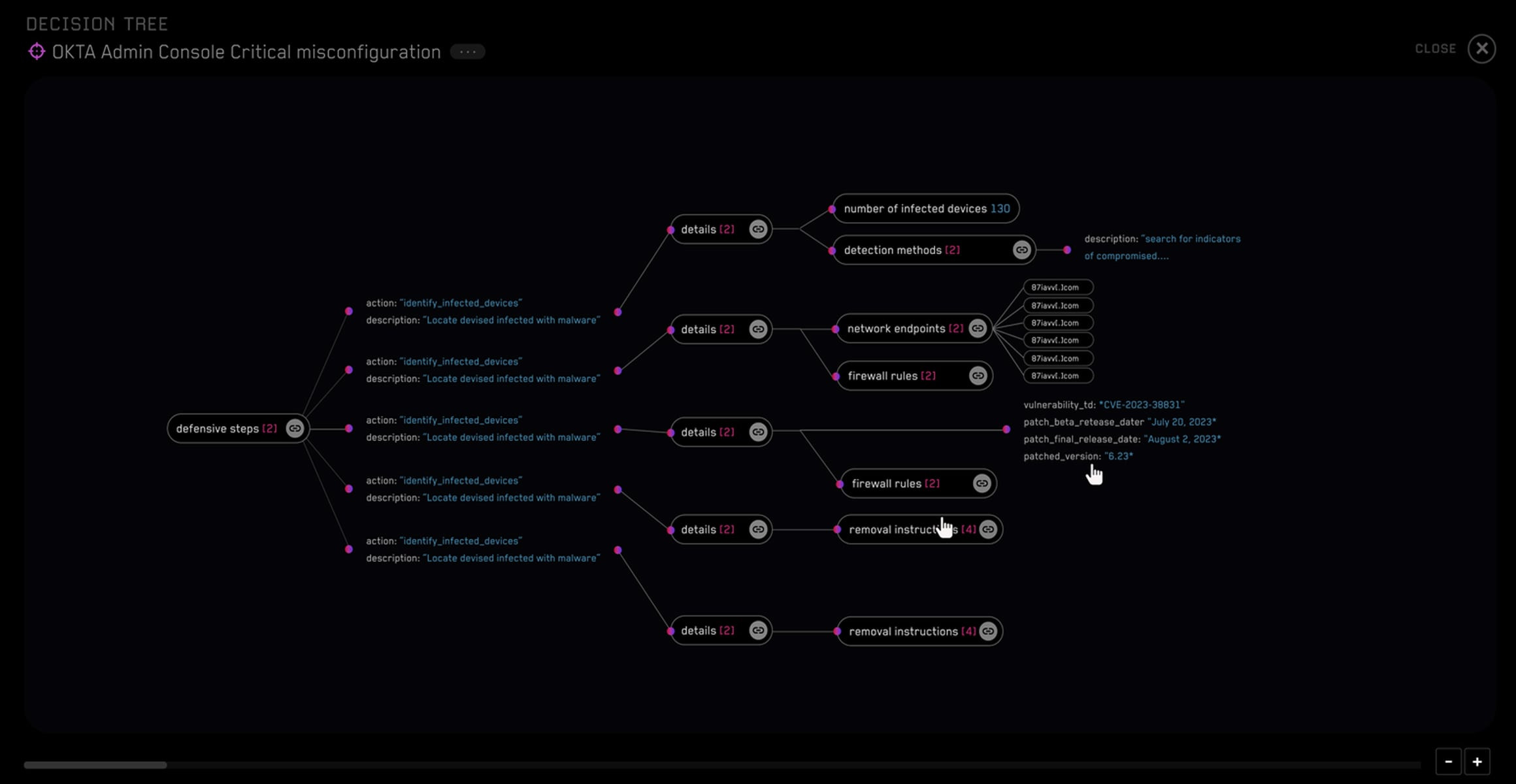Click the horizontal scrollbar thumb
Image resolution: width=1516 pixels, height=784 pixels.
pyautogui.click(x=95, y=764)
